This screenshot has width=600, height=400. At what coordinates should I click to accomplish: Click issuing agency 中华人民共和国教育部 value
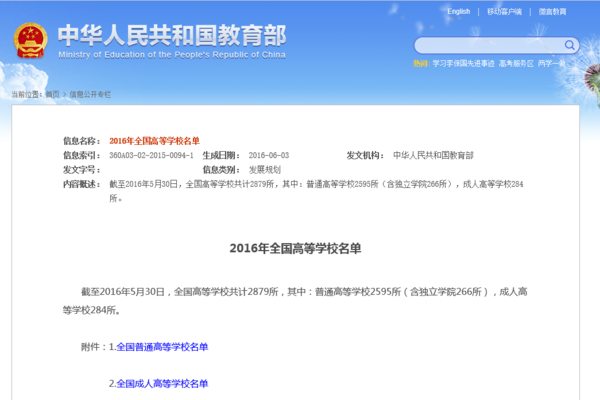433,155
